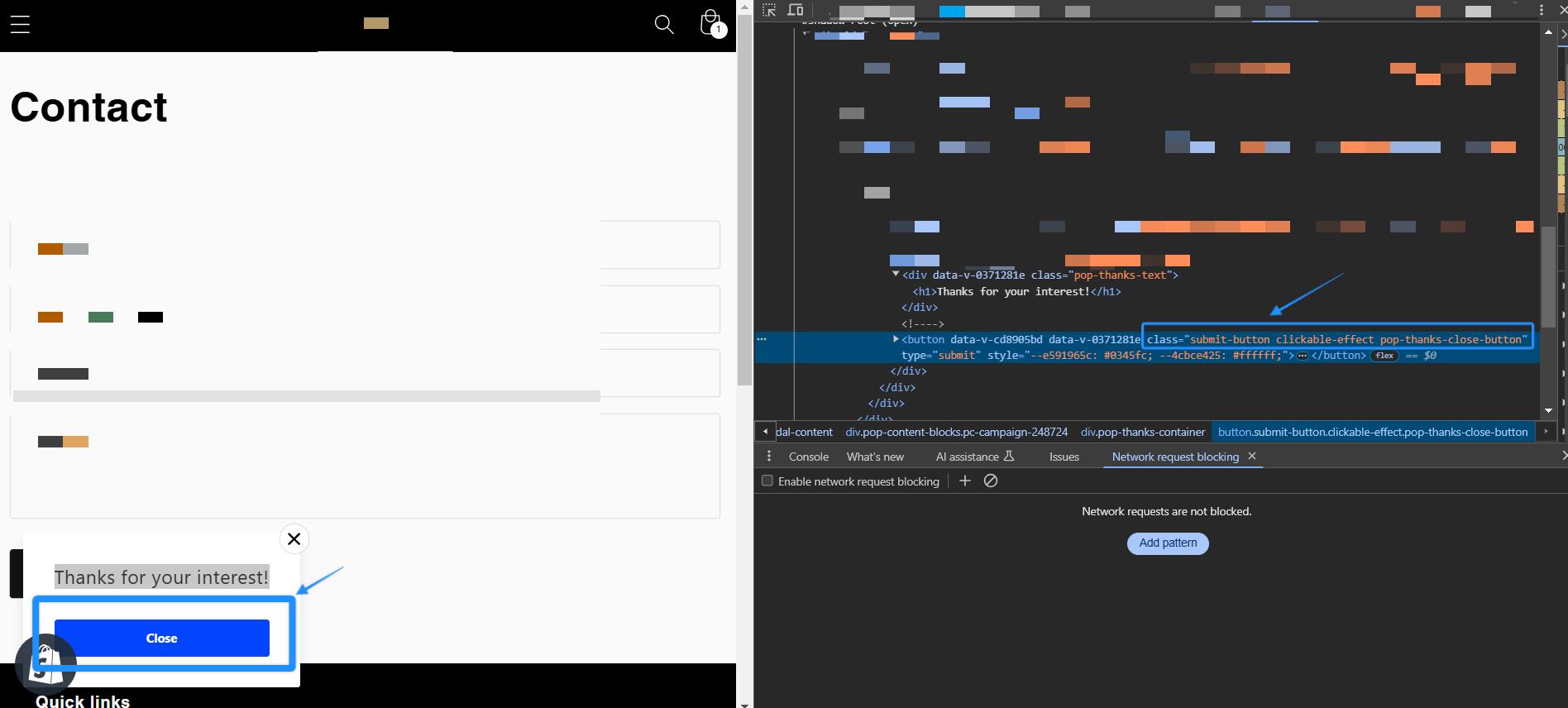
Task: Add a blocking pattern plus icon
Action: tap(965, 481)
